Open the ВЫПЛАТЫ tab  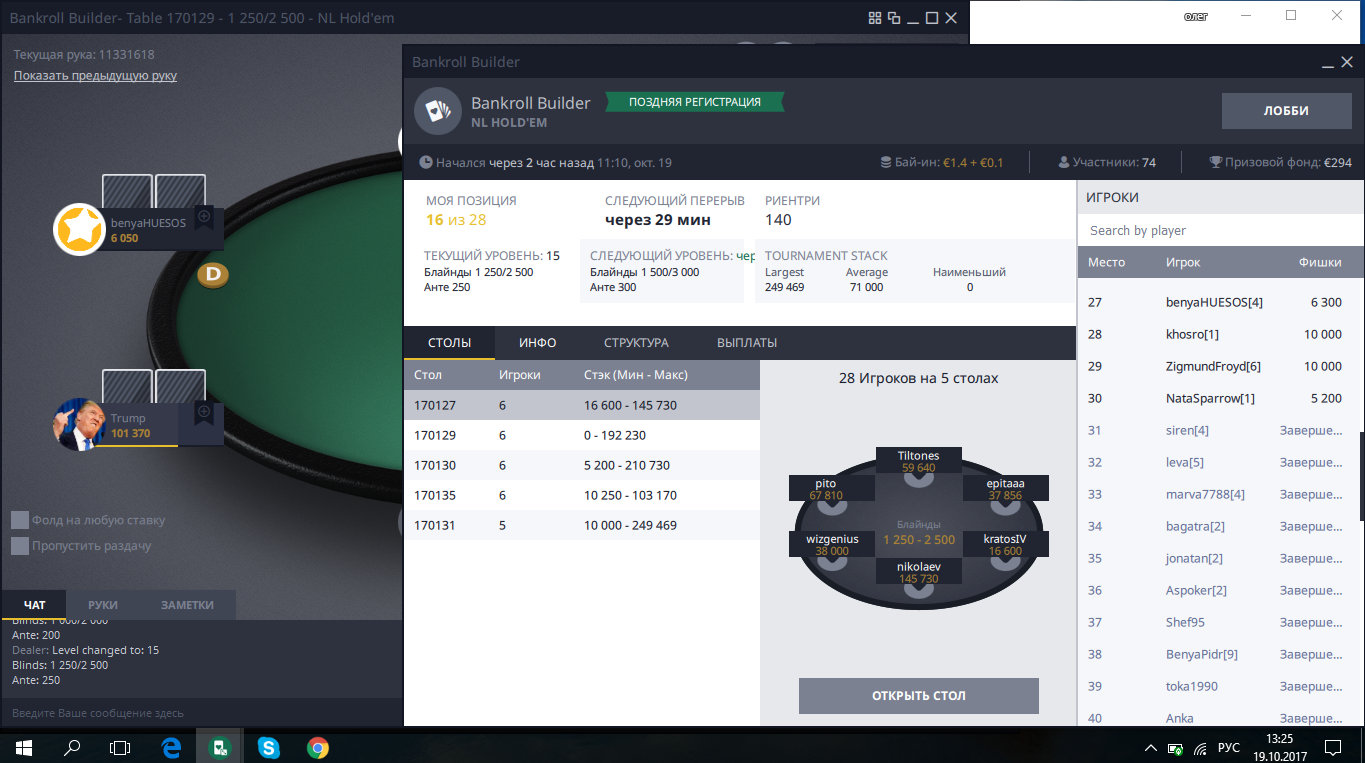click(747, 343)
